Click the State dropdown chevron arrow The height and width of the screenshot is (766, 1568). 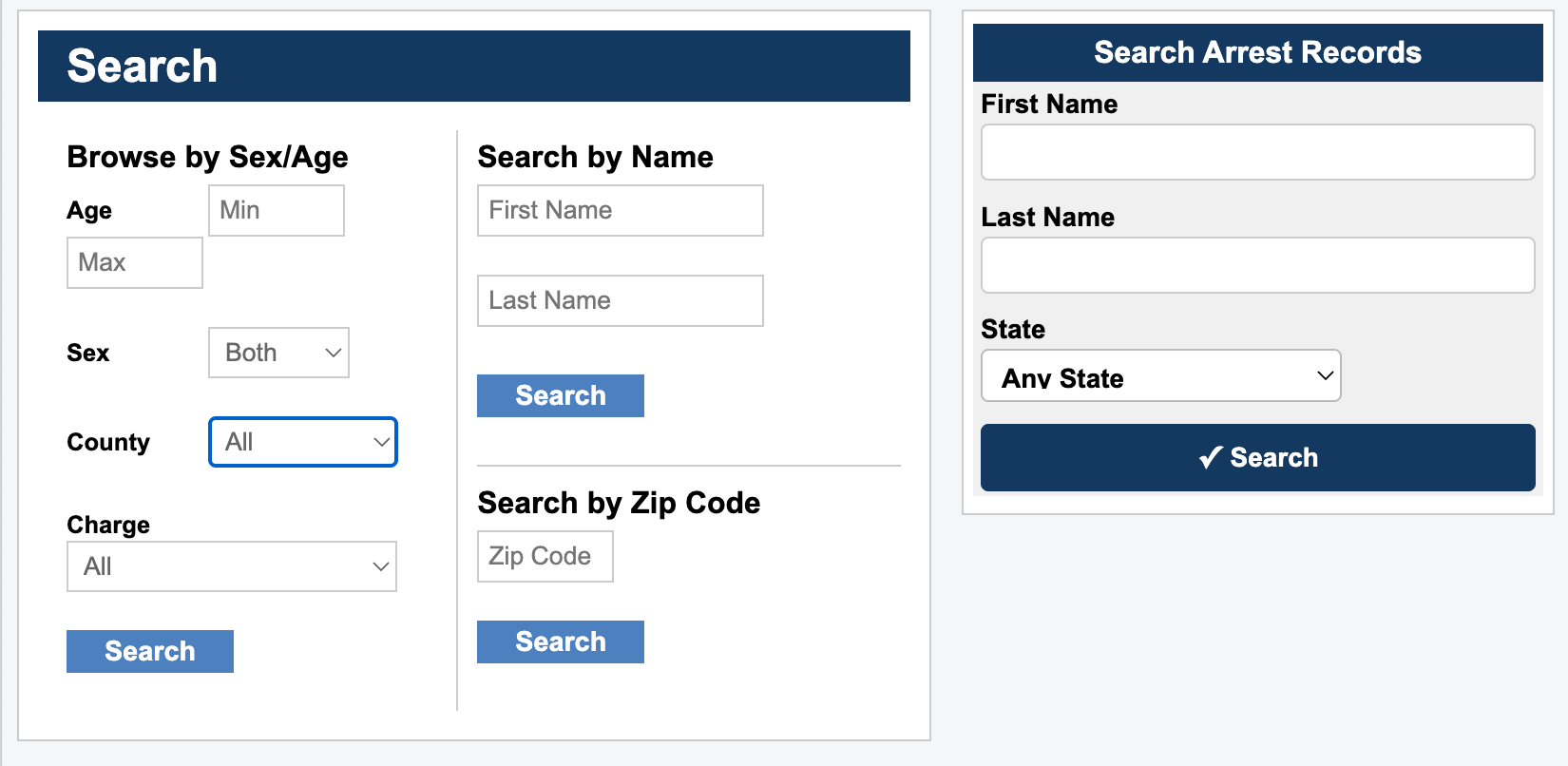[x=1325, y=375]
